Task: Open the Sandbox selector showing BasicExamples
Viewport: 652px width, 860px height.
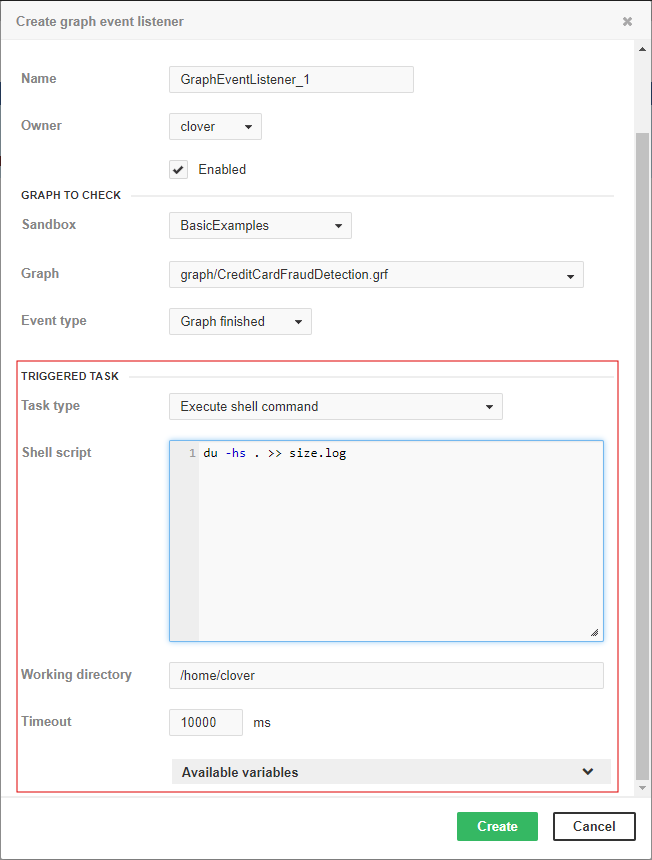Action: pos(260,225)
